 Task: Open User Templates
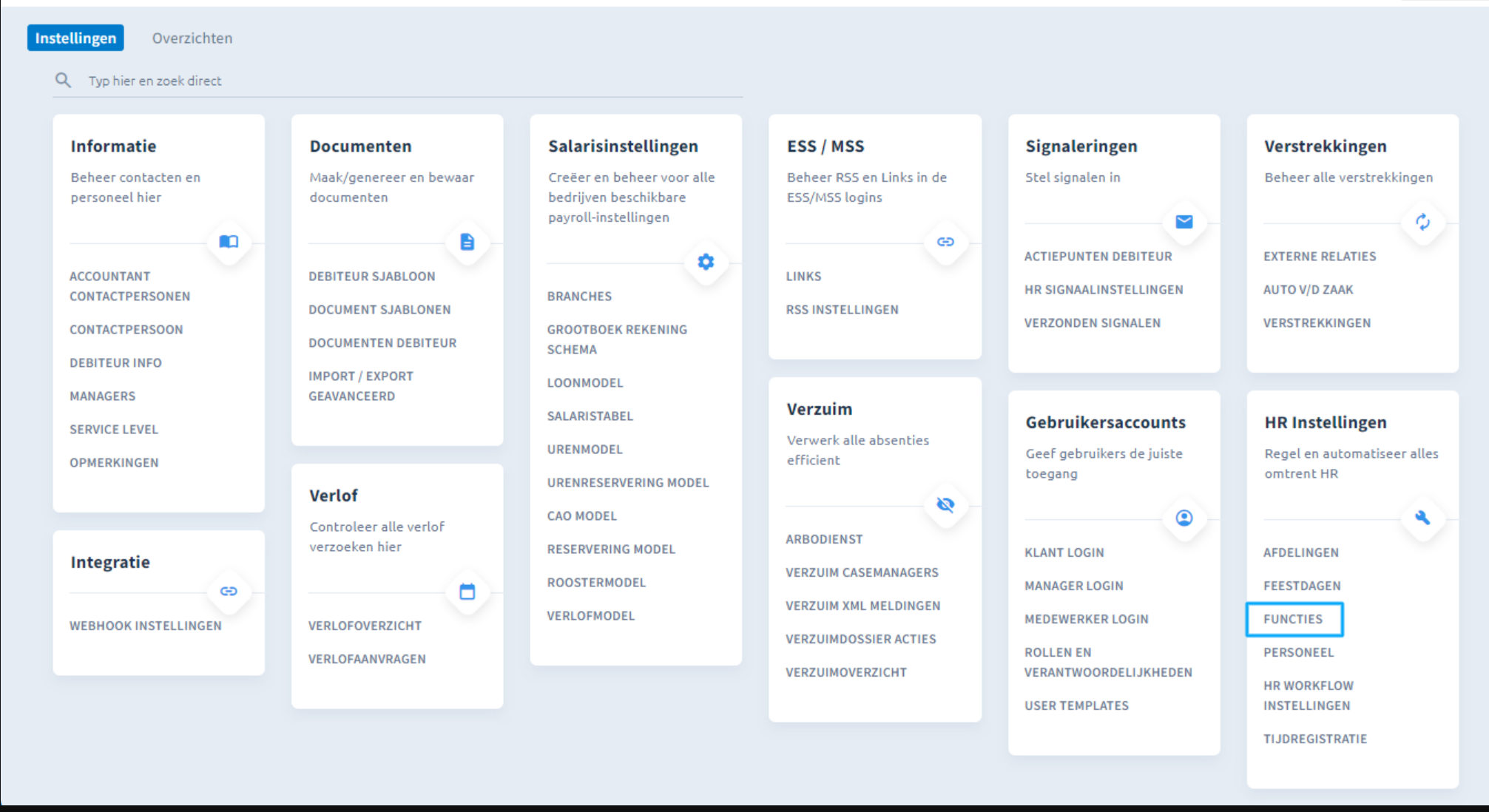(x=1076, y=706)
